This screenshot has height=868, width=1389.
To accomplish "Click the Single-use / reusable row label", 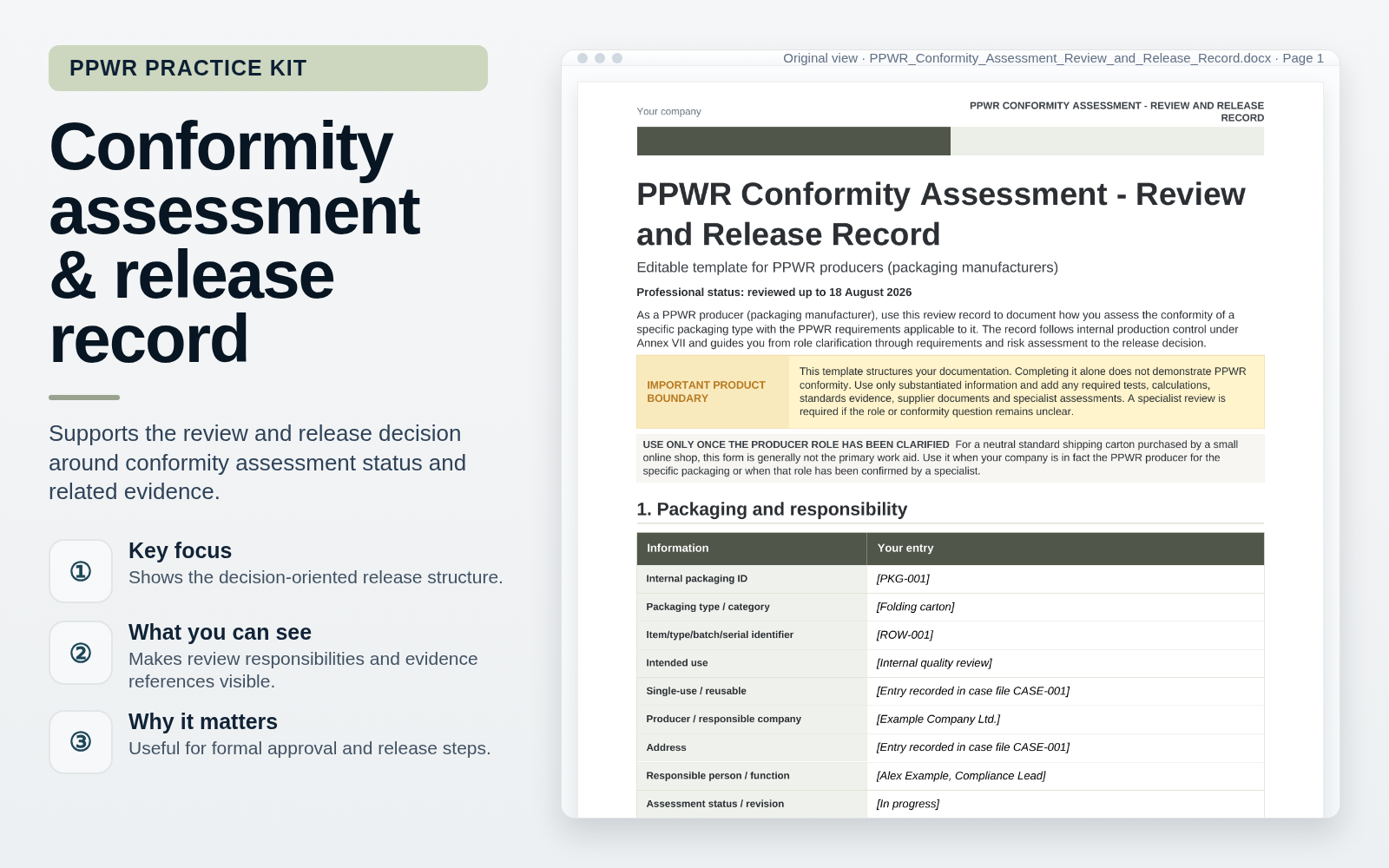I will pyautogui.click(x=696, y=691).
